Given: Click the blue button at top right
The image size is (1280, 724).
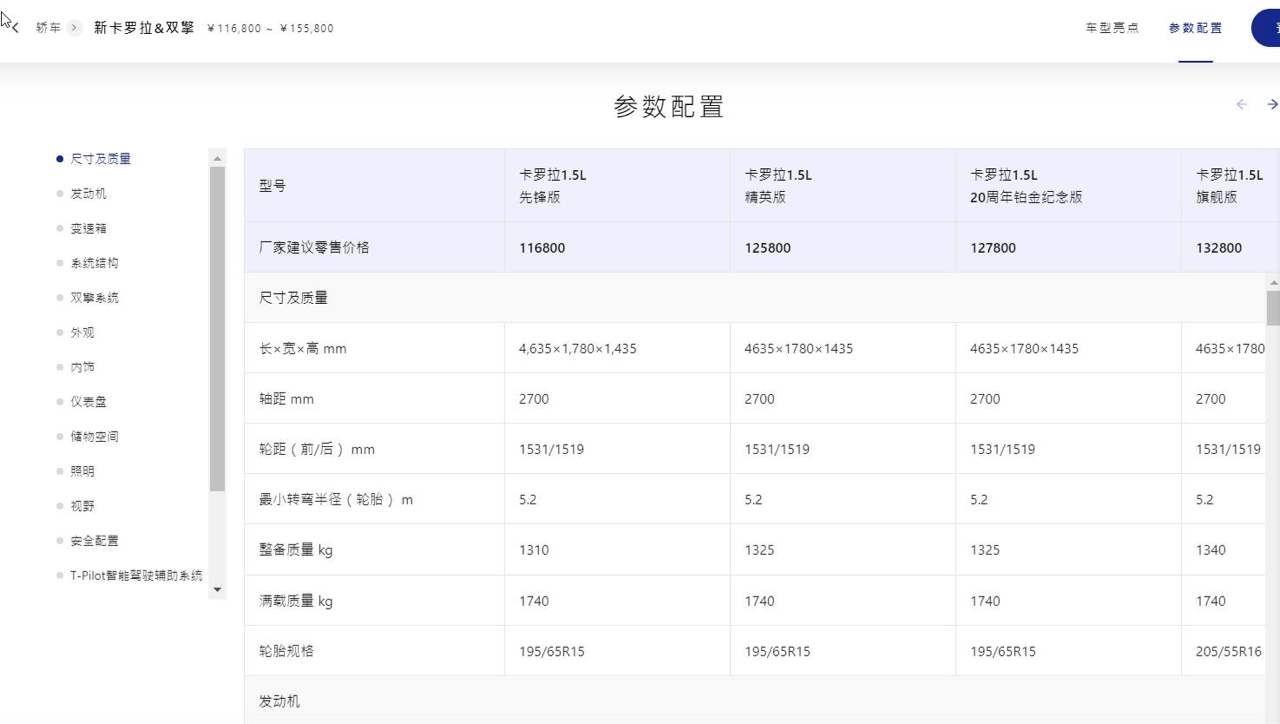Looking at the screenshot, I should [x=1266, y=28].
